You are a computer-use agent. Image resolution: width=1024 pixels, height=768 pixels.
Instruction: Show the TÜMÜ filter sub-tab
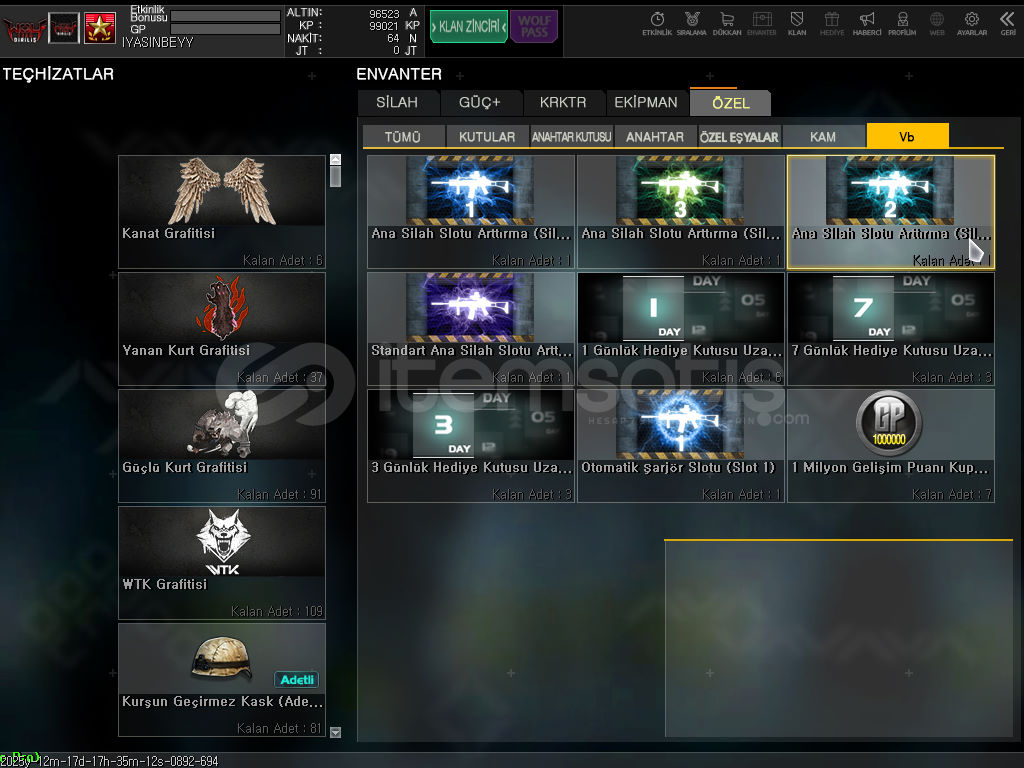click(x=403, y=136)
